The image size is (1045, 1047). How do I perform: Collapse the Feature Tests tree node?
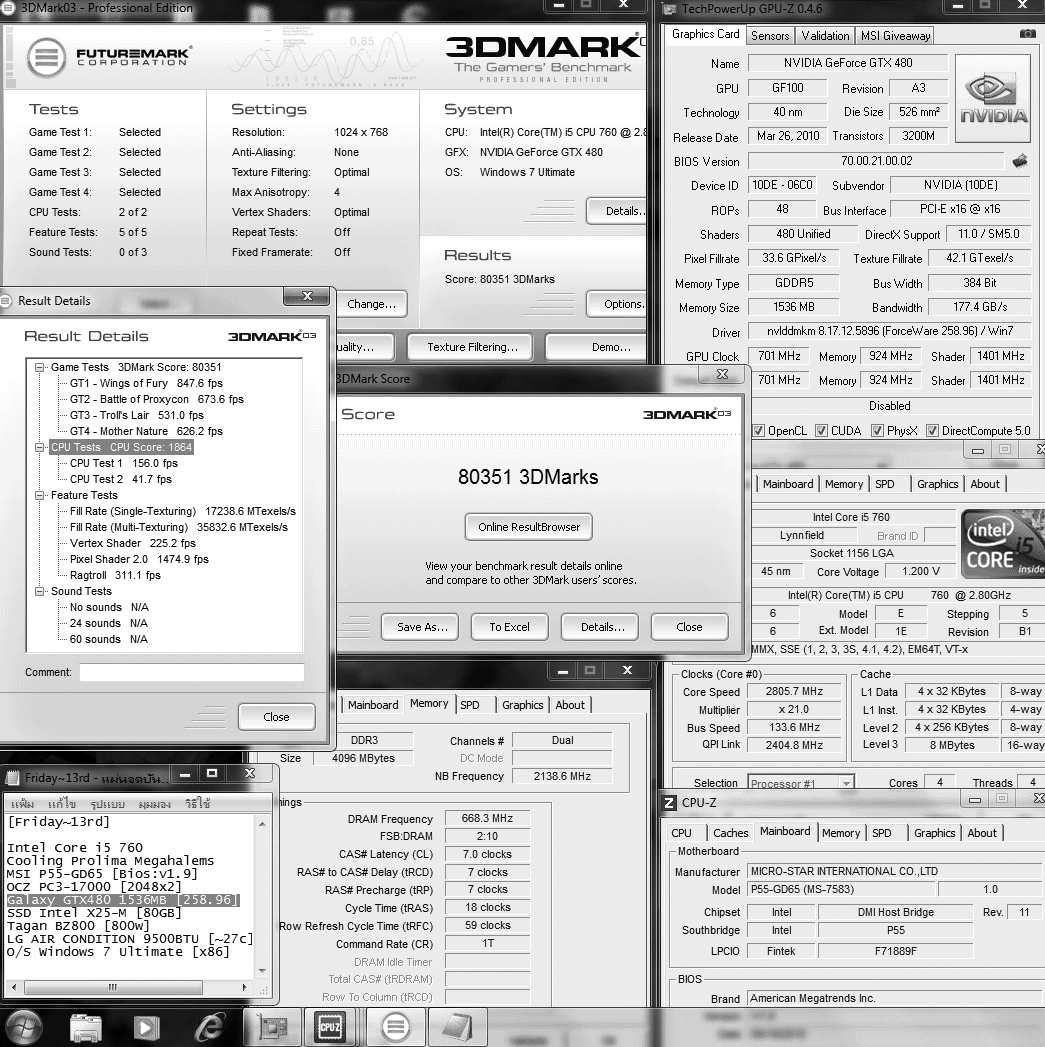(x=39, y=495)
